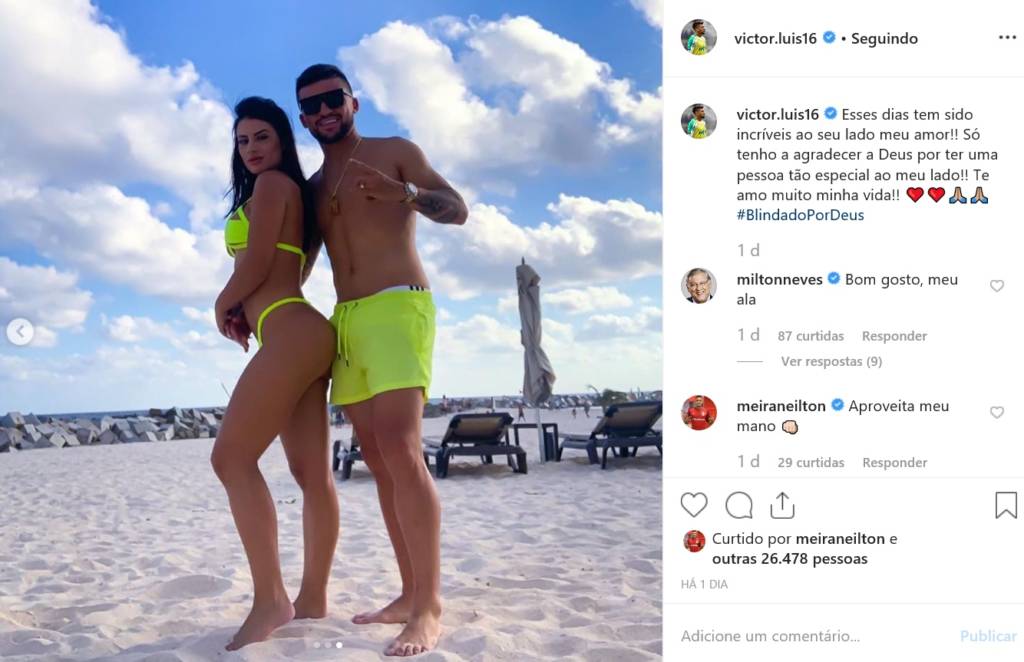Viewport: 1024px width, 662px height.
Task: Open the three-dots more options menu
Action: point(1007,38)
